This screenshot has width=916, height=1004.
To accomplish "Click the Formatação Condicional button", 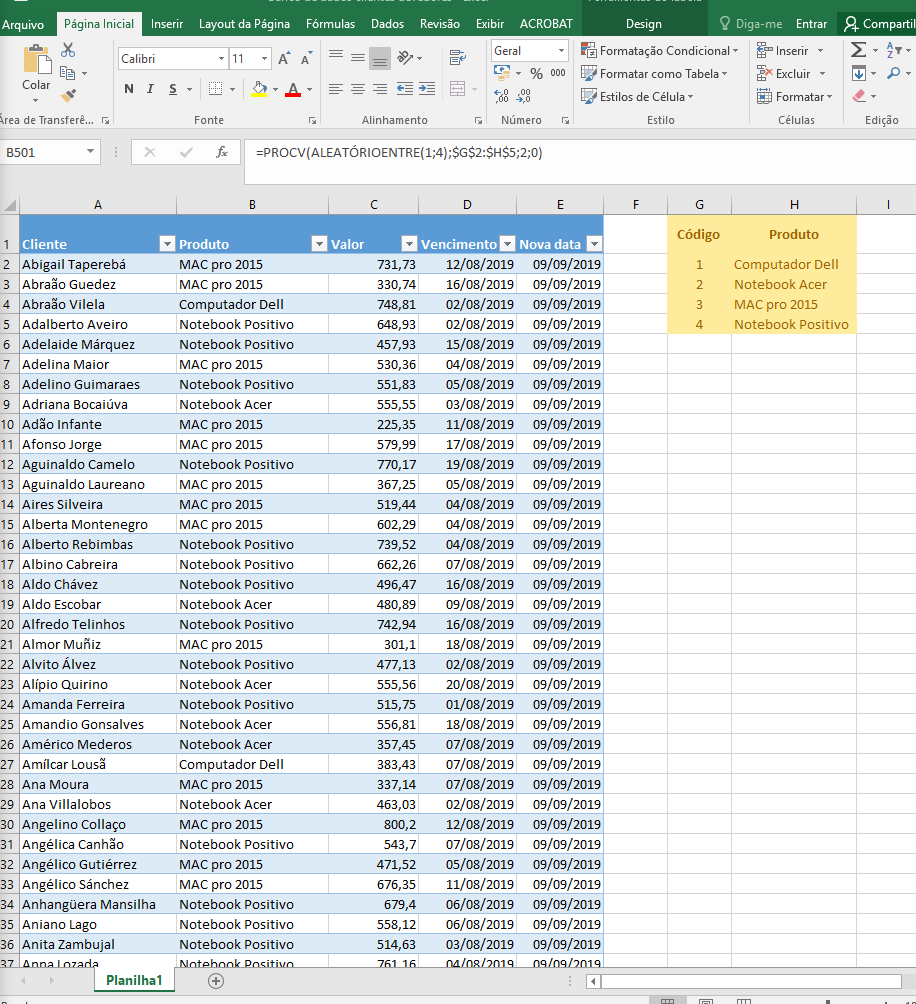I will click(x=660, y=50).
